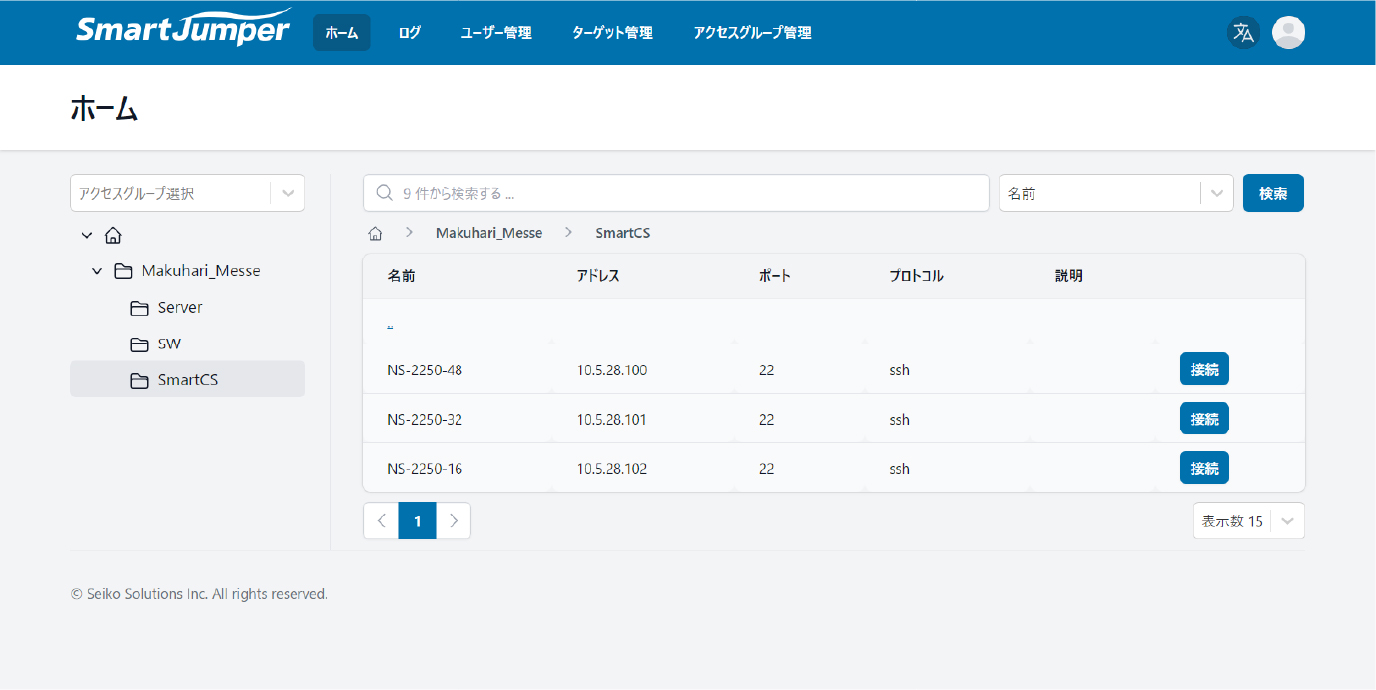Click address 10.5.28.101
The height and width of the screenshot is (690, 1376).
612,420
